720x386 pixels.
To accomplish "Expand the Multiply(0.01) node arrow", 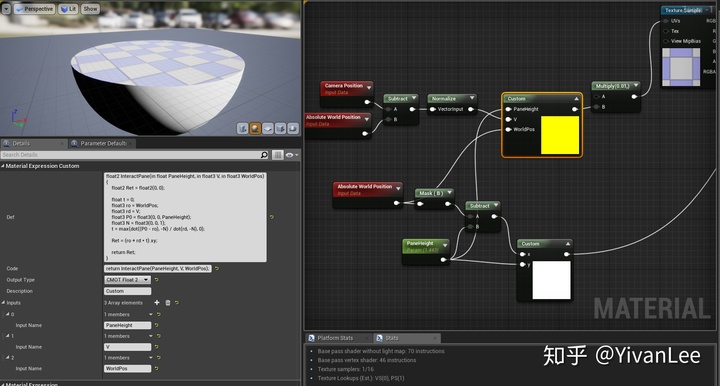I will [636, 85].
